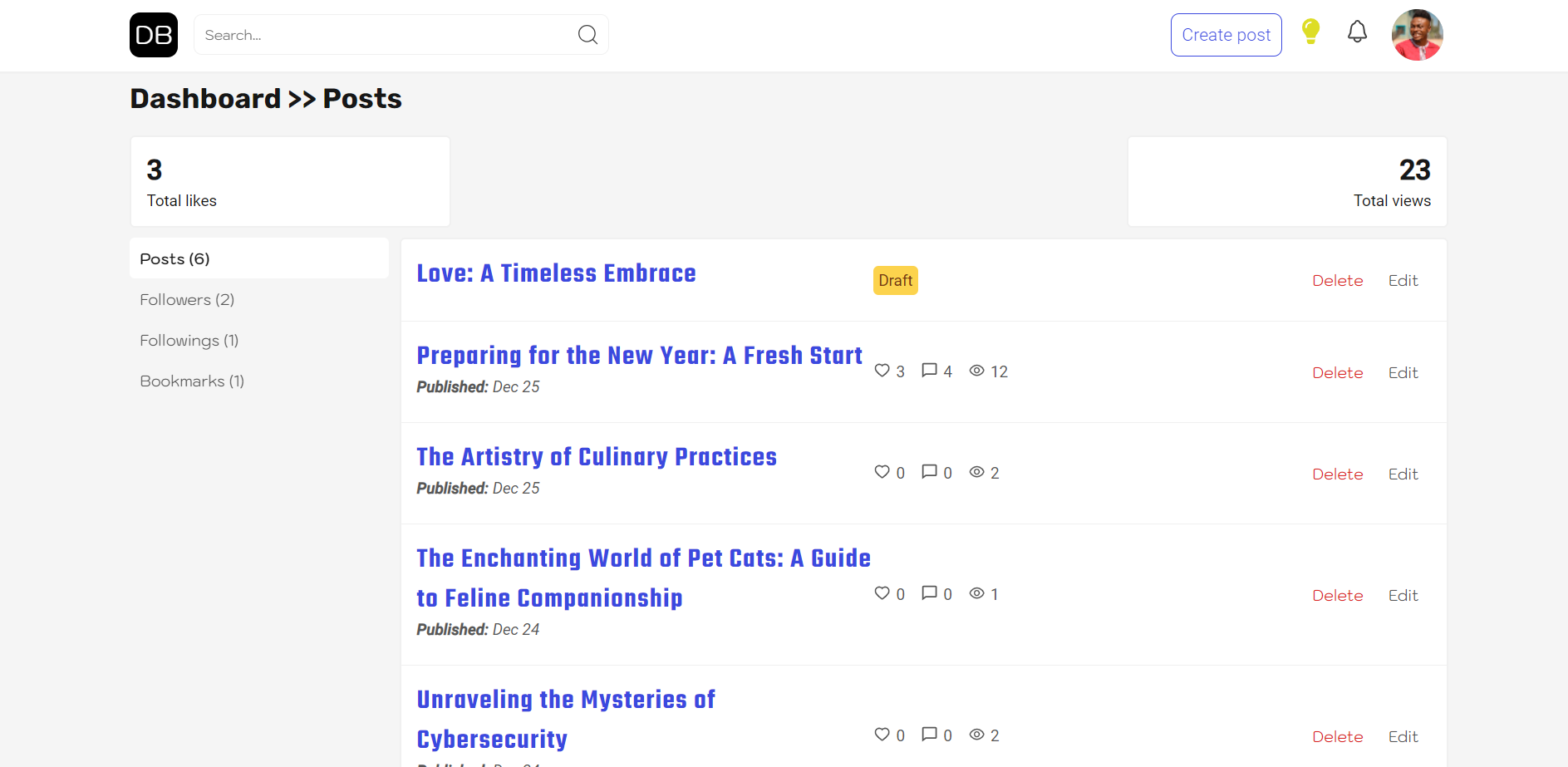The width and height of the screenshot is (1568, 767).
Task: Open the Followings (1) tab
Action: point(189,340)
